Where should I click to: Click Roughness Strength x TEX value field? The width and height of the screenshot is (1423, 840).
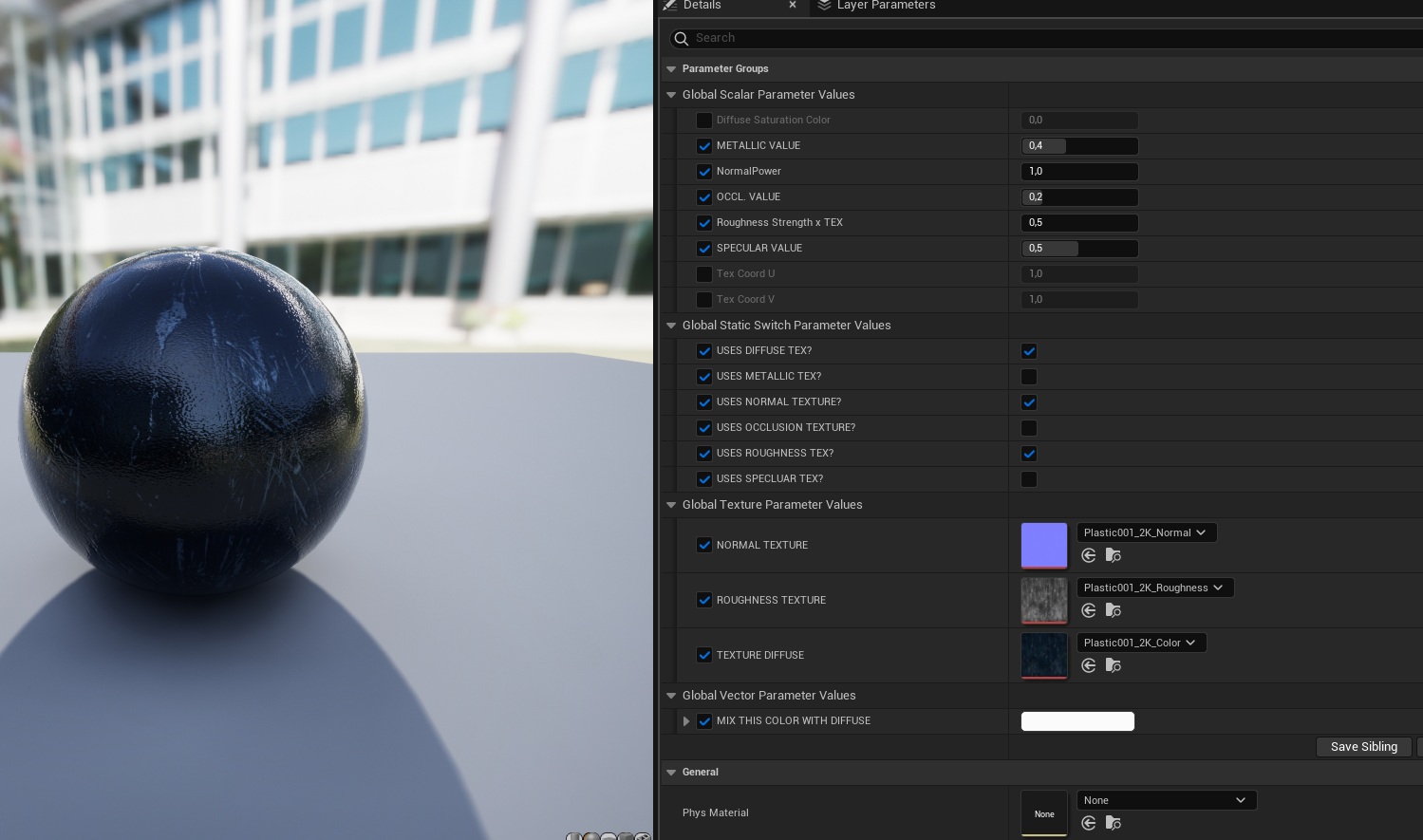(x=1079, y=223)
